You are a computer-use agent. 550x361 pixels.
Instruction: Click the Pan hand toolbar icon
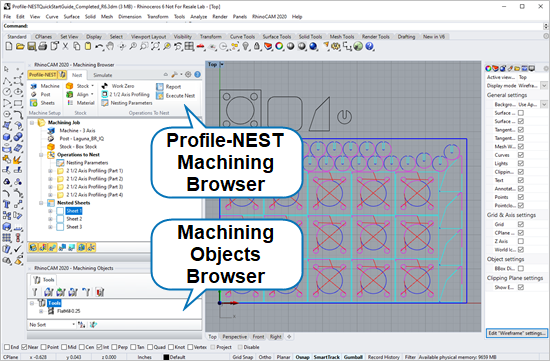110,46
